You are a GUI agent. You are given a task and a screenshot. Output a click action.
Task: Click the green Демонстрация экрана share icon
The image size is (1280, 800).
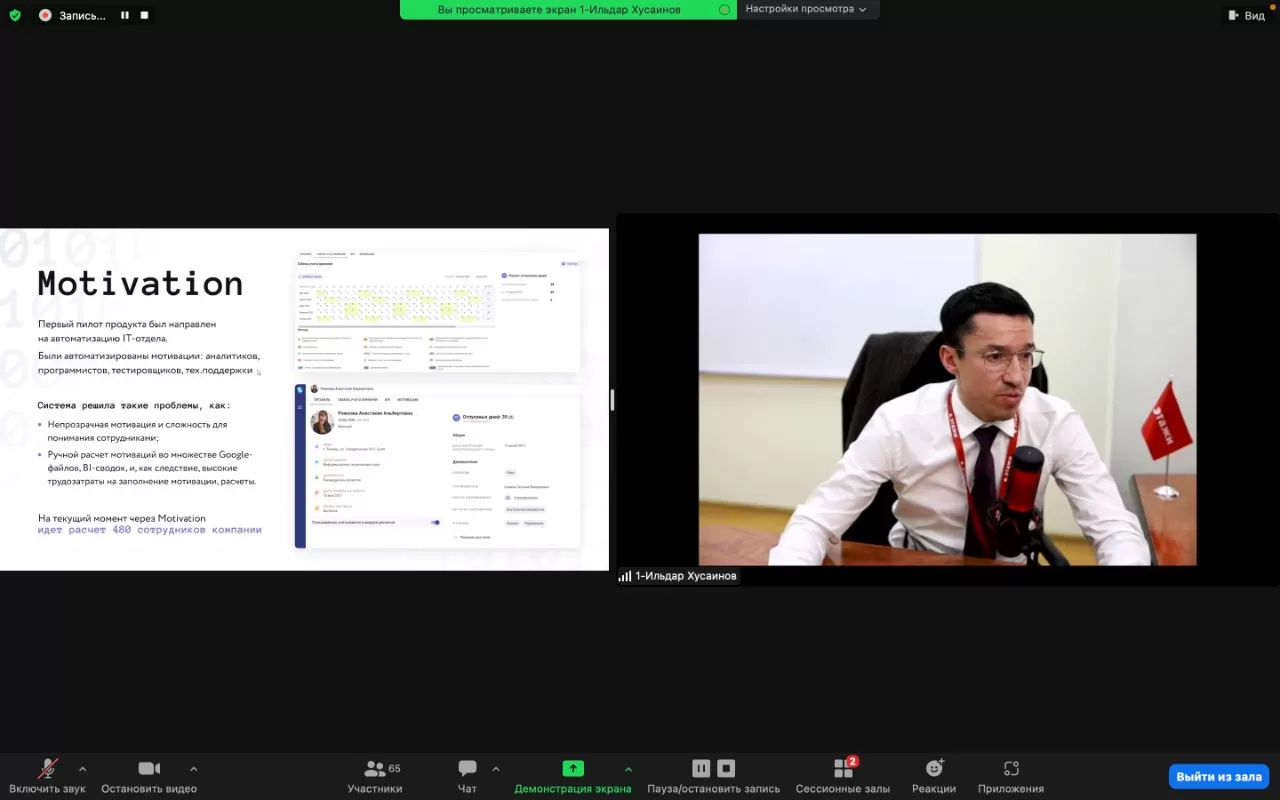(573, 768)
